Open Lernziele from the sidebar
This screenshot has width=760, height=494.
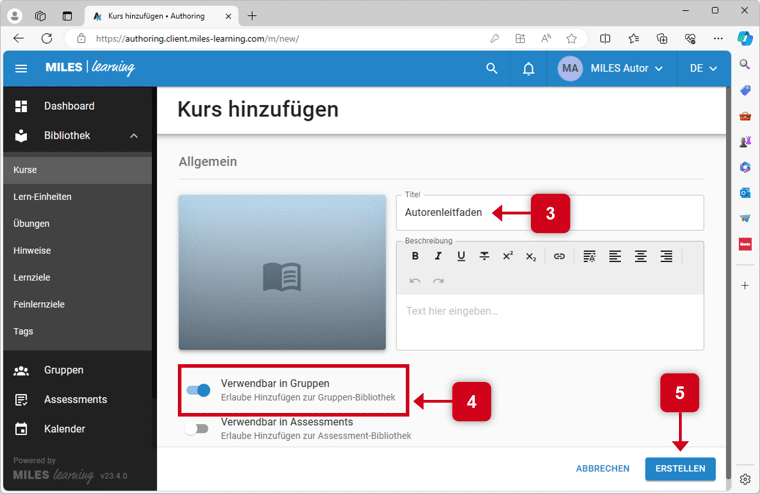coord(32,277)
